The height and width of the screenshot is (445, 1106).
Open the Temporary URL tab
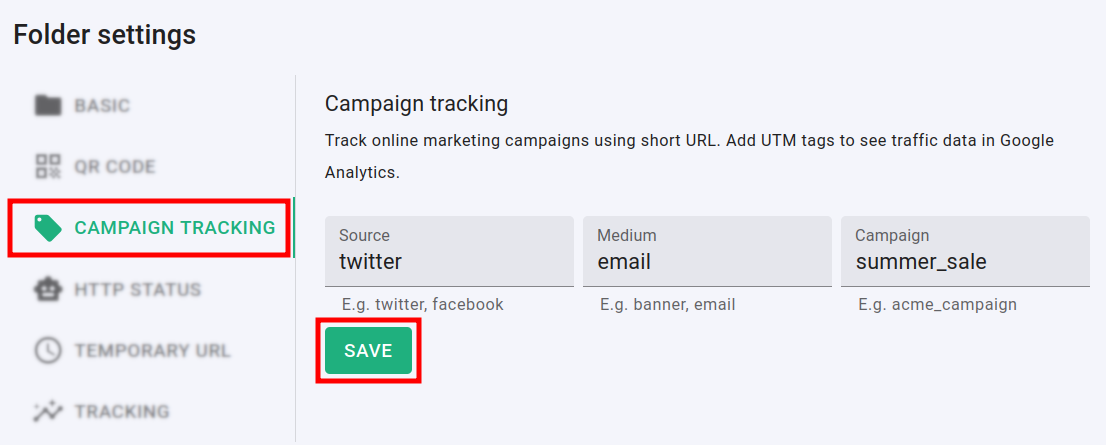(x=152, y=351)
